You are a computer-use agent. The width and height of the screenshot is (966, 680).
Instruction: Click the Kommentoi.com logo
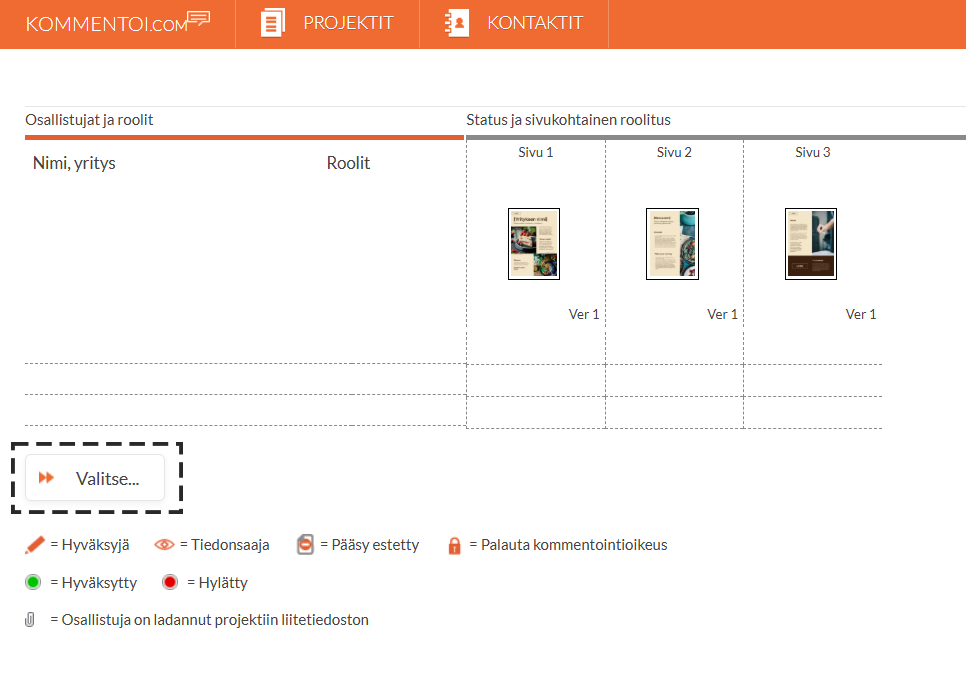(118, 22)
